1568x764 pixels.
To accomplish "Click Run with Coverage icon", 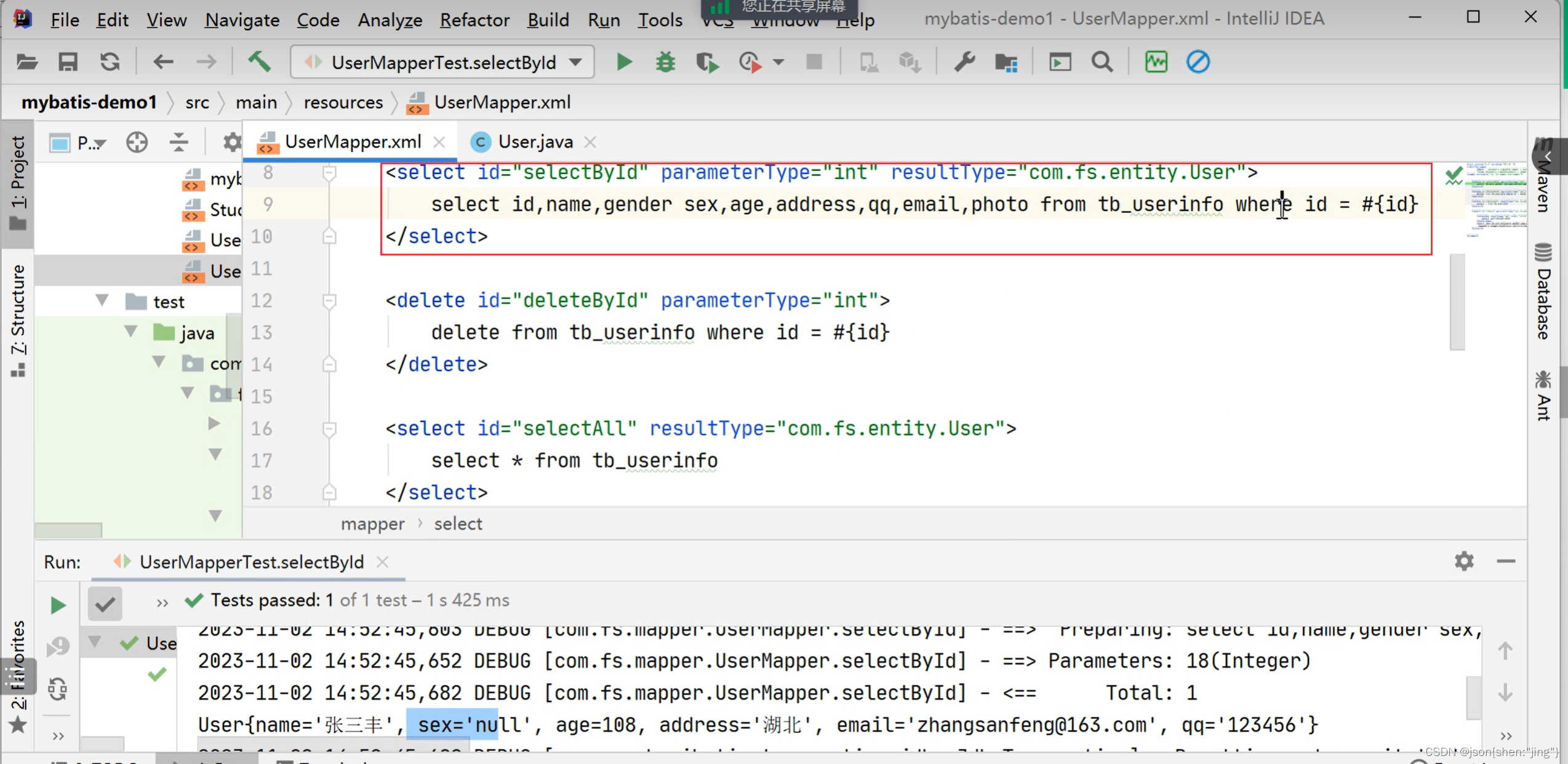I will (x=707, y=62).
